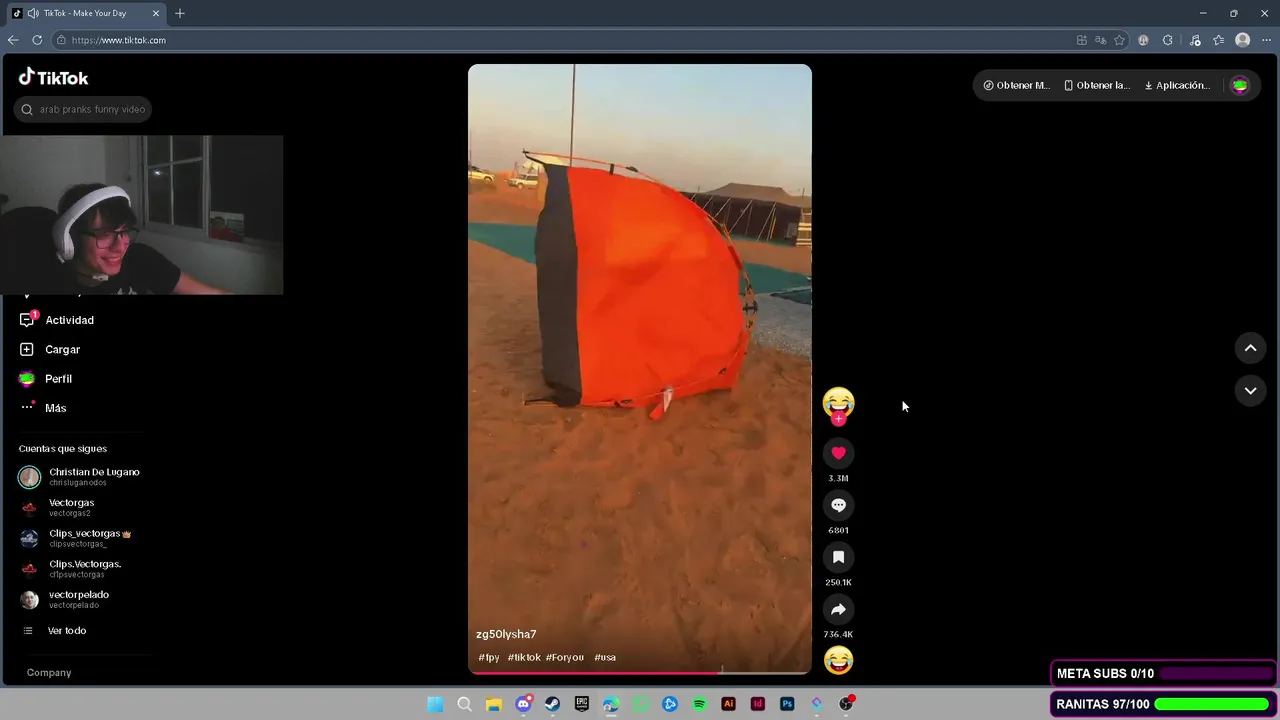Open the Más menu
1280x720 pixels.
(x=42, y=408)
